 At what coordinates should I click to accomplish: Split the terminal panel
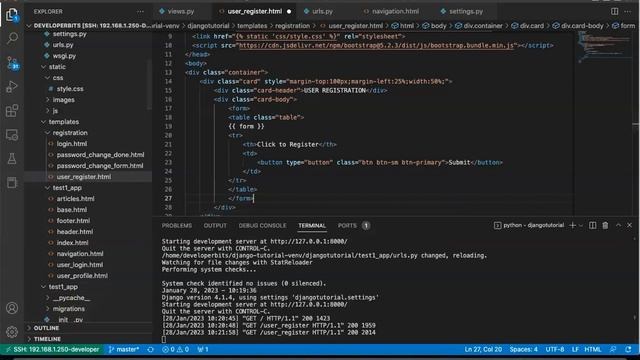pos(593,225)
